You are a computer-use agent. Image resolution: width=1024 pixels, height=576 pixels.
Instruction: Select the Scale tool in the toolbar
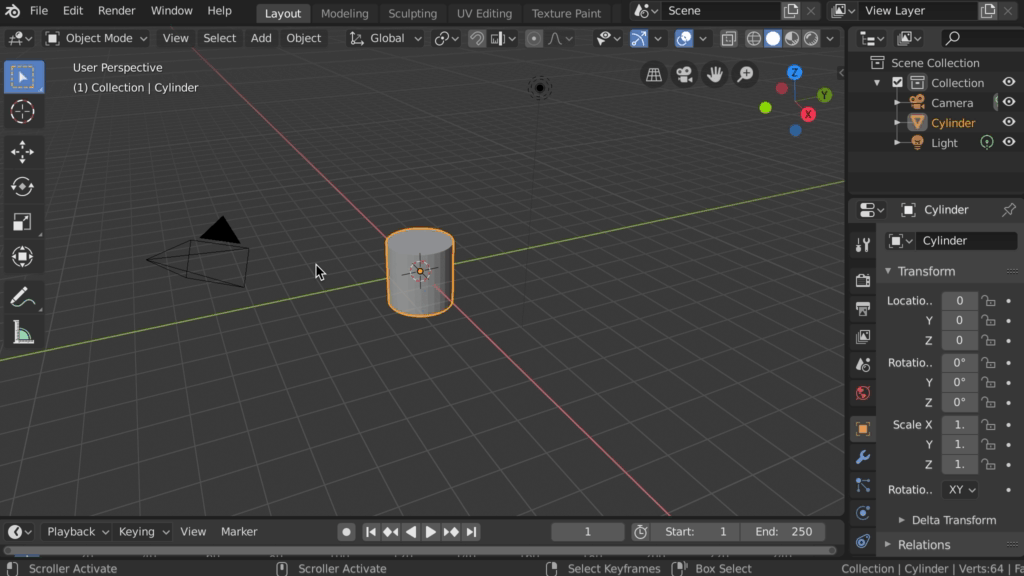click(x=22, y=221)
